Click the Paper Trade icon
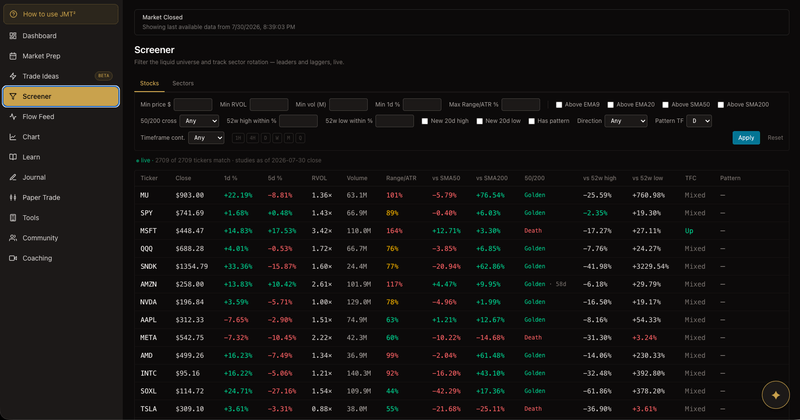This screenshot has width=800, height=420. point(13,197)
